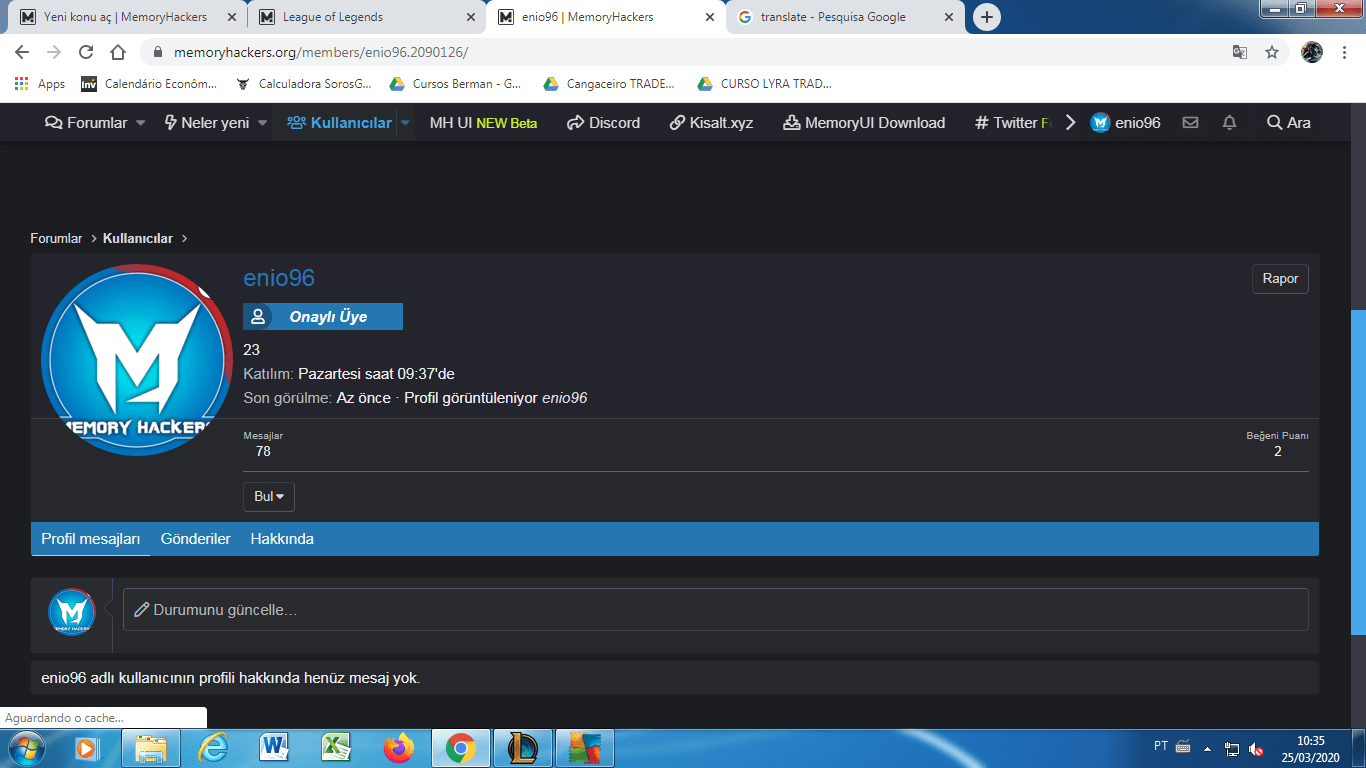Click the Google Translate page icon
Image resolution: width=1366 pixels, height=768 pixels.
pos(1240,52)
